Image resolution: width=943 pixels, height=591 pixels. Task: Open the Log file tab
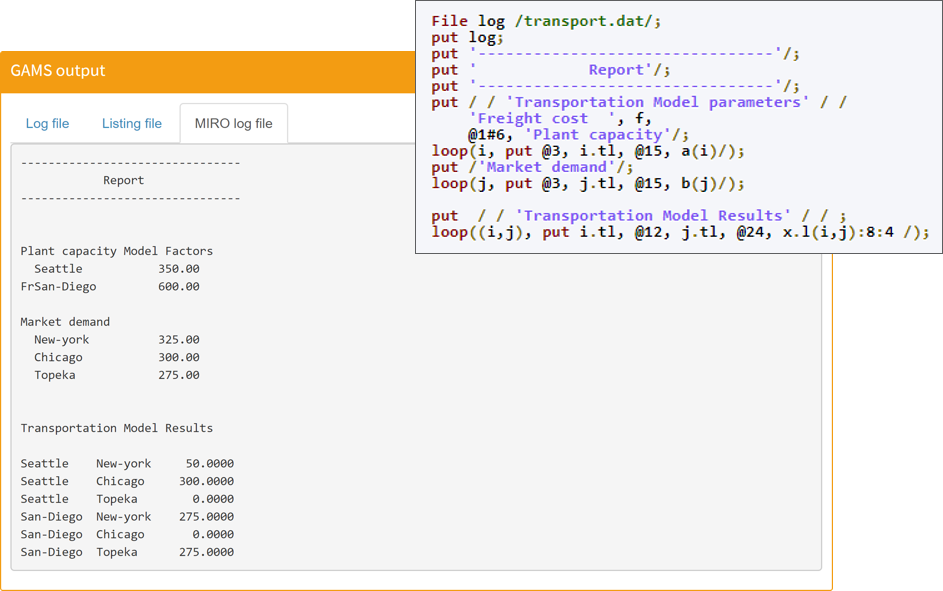47,124
